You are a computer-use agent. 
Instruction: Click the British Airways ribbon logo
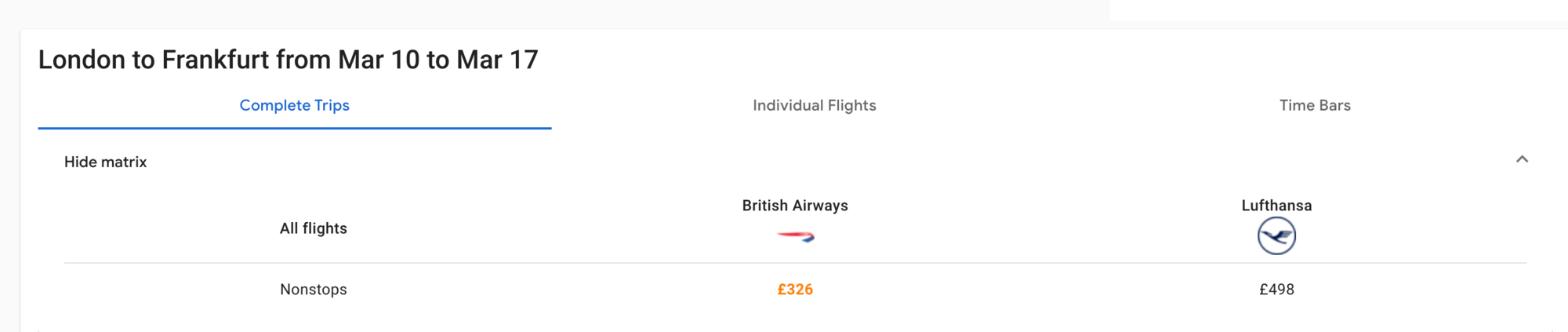pos(795,236)
